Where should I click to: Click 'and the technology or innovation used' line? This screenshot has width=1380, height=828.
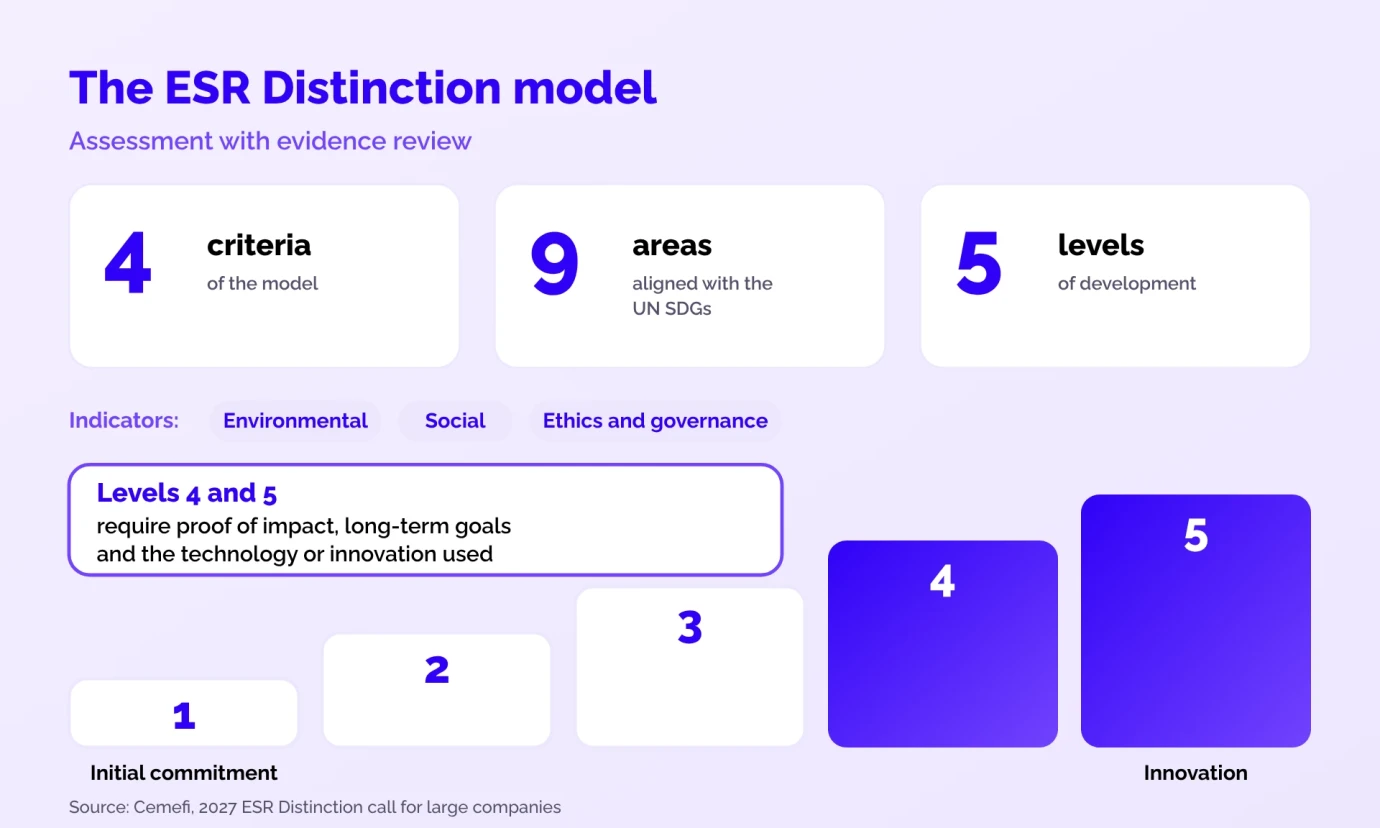coord(295,554)
